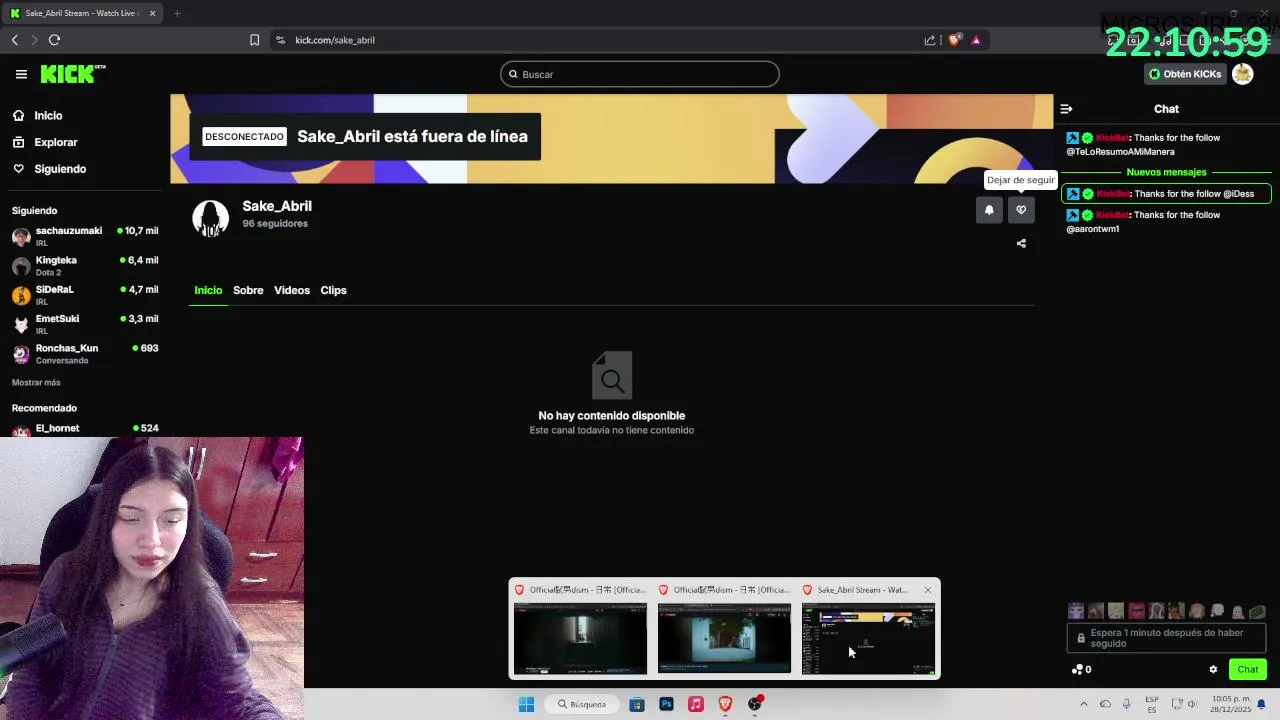1280x720 pixels.
Task: Open EmetSuki channel
Action: pyautogui.click(x=85, y=324)
